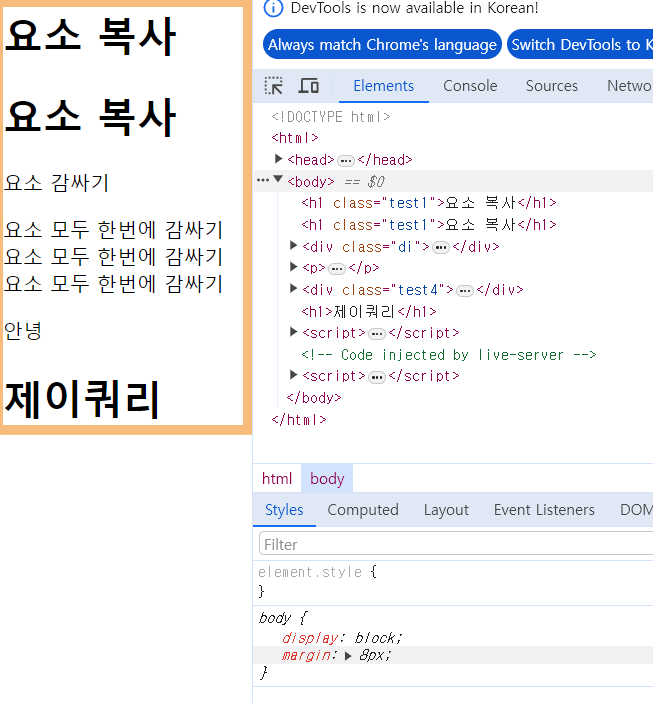Image resolution: width=653 pixels, height=703 pixels.
Task: Click ellipsis badge inside div class di
Action: 441,247
